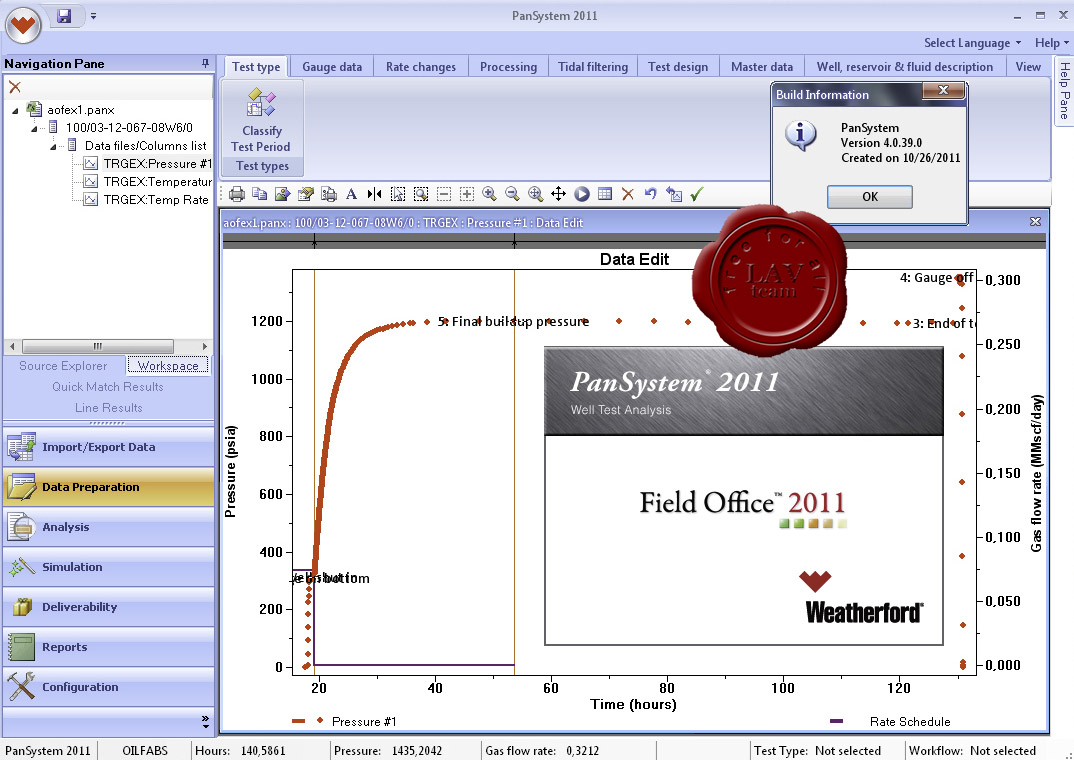
Task: Open the Help dropdown menu
Action: (x=1051, y=43)
